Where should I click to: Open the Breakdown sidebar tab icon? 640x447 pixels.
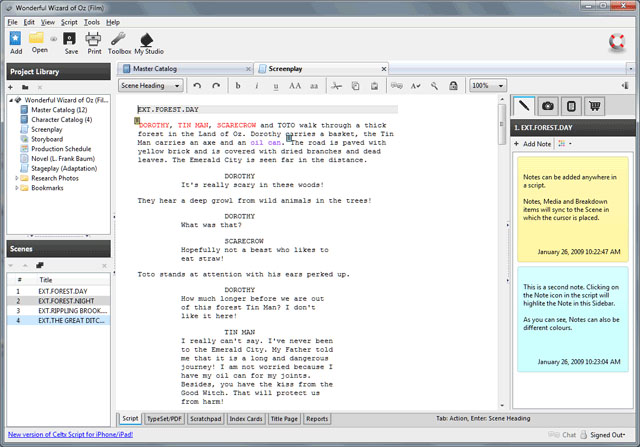571,106
